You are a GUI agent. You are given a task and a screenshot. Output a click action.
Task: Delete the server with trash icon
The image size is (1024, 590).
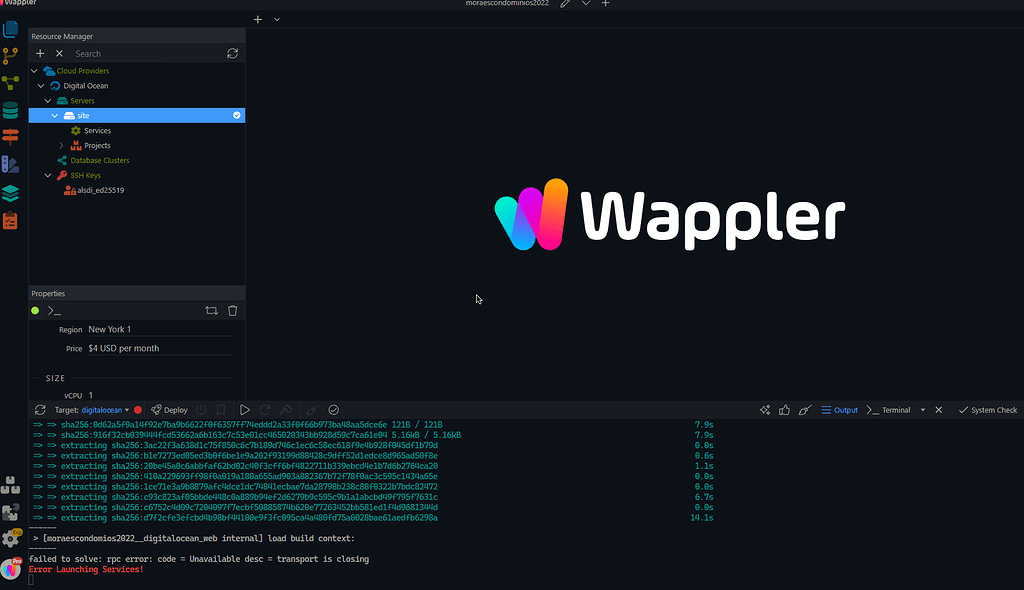(232, 311)
